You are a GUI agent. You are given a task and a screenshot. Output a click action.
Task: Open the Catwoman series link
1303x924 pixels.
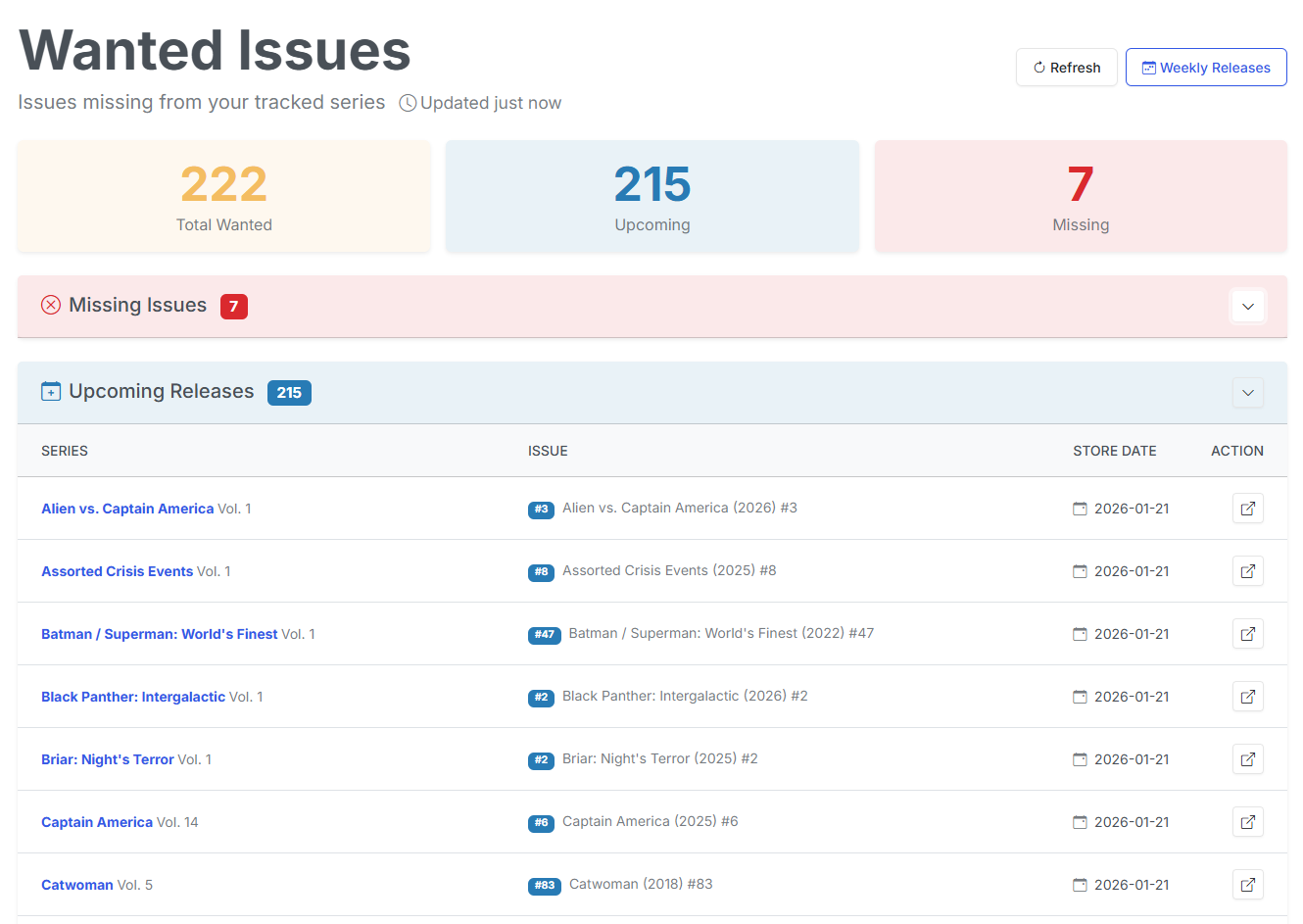(77, 885)
